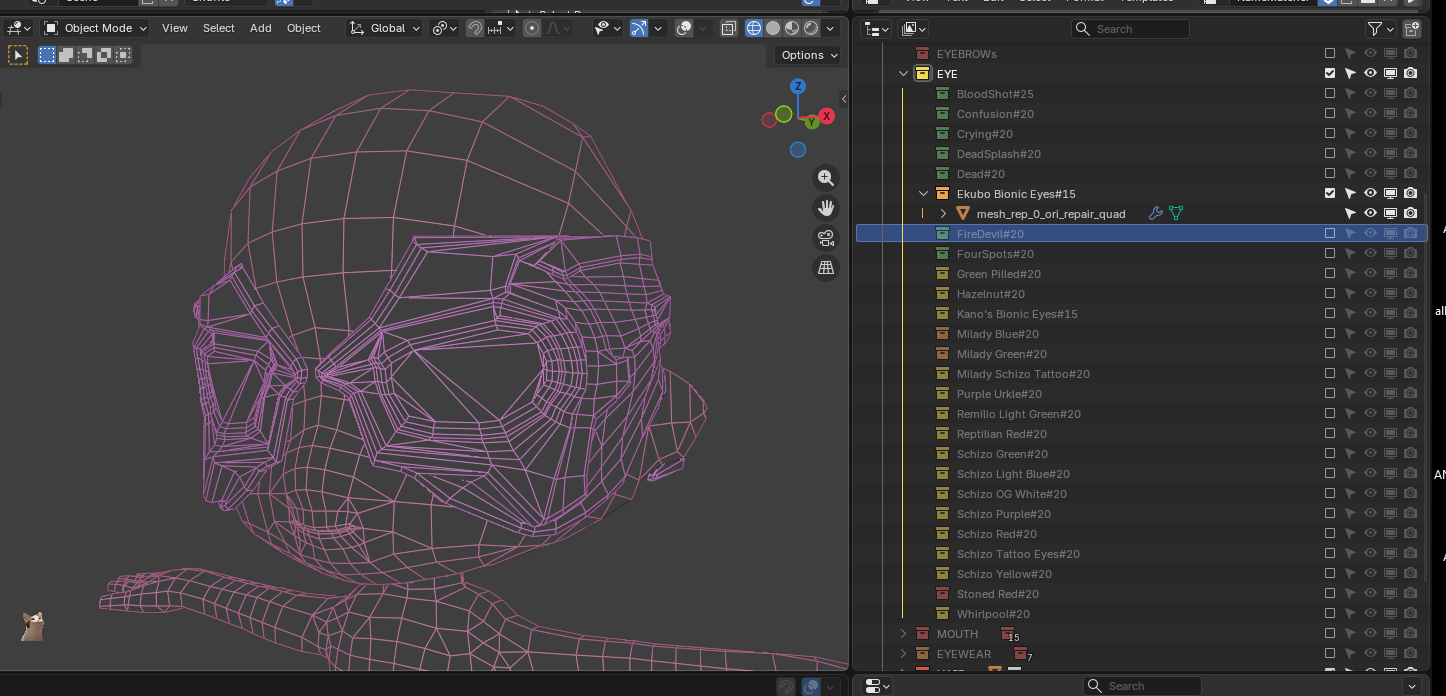This screenshot has height=696, width=1446.
Task: Click the zoom view magnifier icon
Action: (826, 178)
